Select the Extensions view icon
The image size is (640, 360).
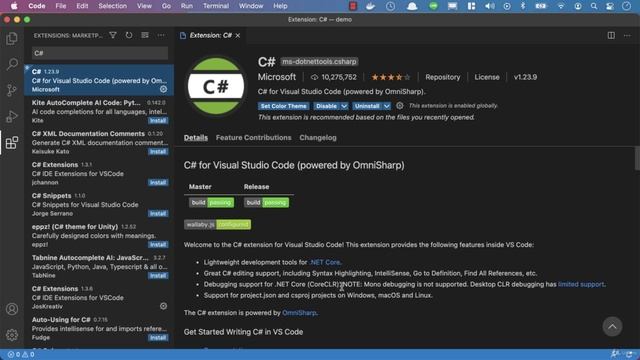pyautogui.click(x=12, y=142)
